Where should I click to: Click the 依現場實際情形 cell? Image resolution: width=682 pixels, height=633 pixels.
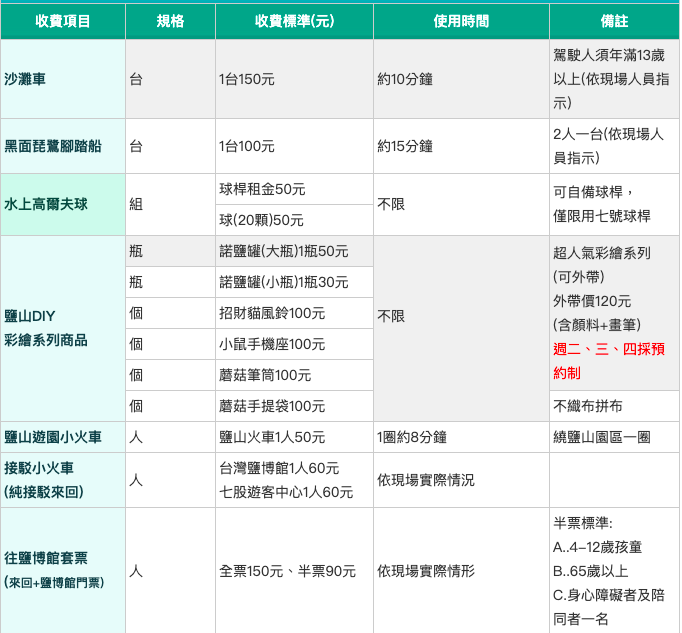click(x=461, y=570)
